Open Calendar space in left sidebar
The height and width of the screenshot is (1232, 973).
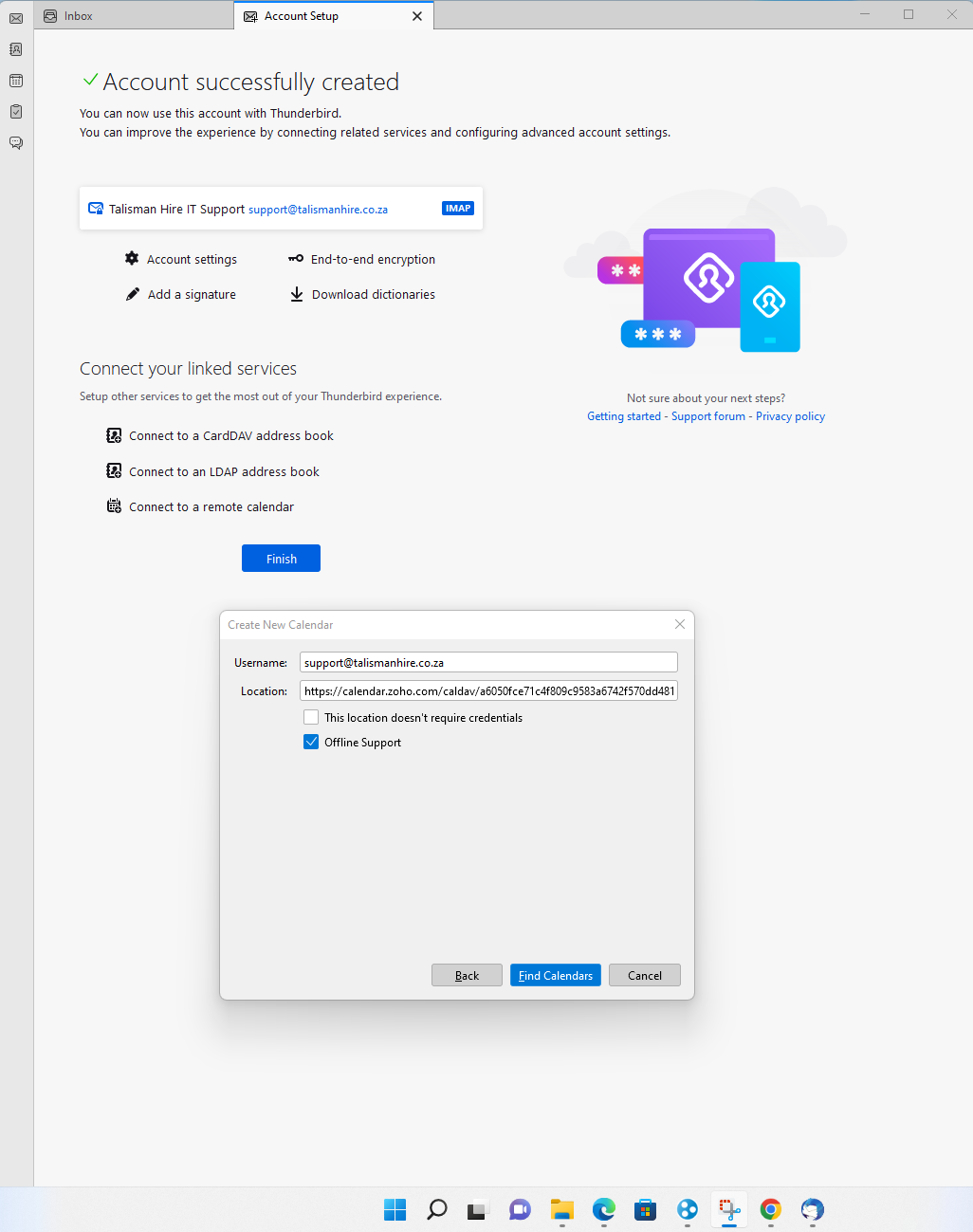(x=16, y=81)
